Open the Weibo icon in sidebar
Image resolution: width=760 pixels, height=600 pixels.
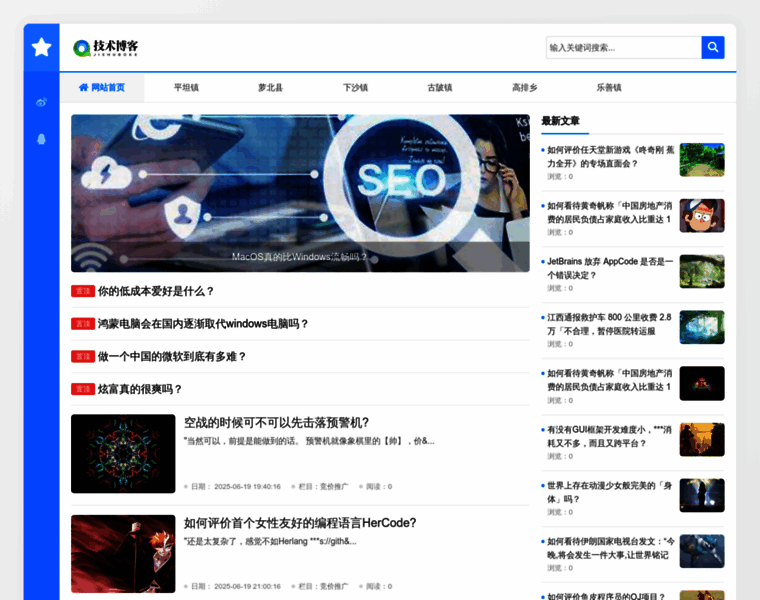[x=41, y=102]
